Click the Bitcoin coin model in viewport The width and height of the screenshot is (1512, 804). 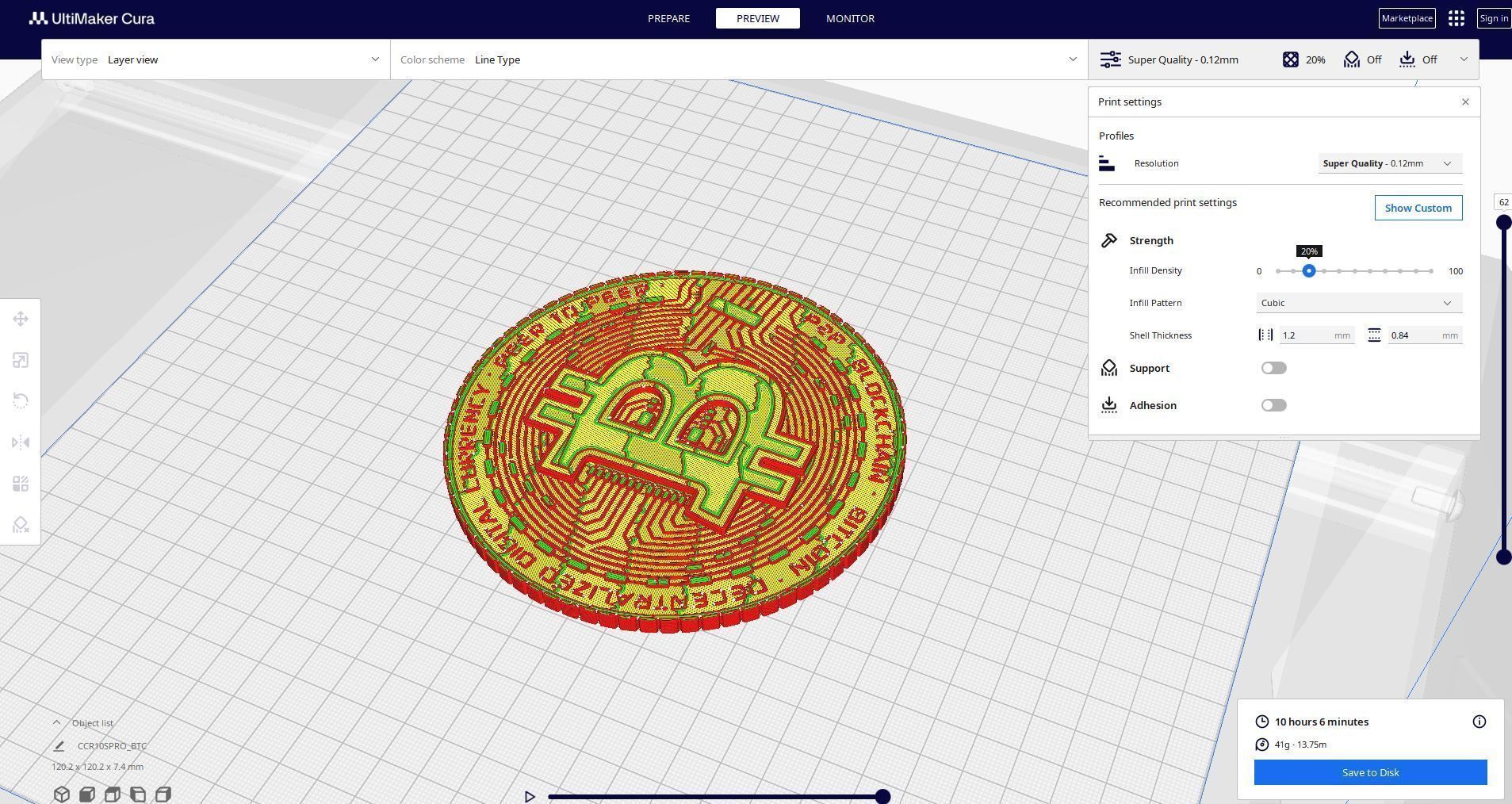(675, 452)
